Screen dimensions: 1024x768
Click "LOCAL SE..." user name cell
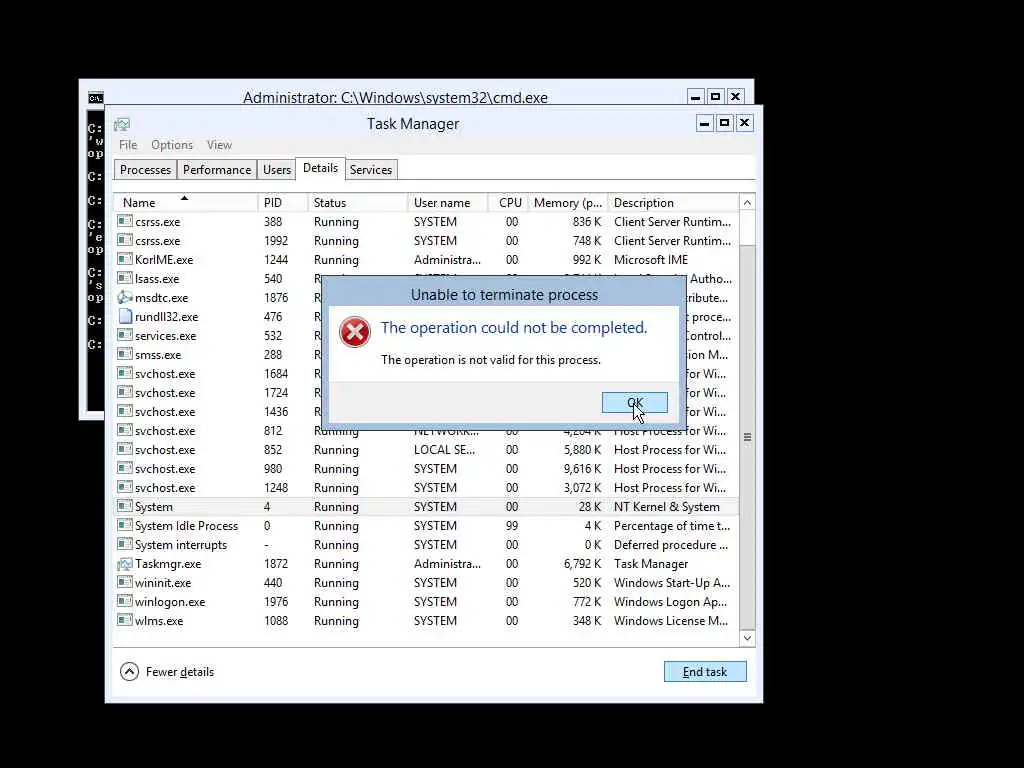(445, 450)
